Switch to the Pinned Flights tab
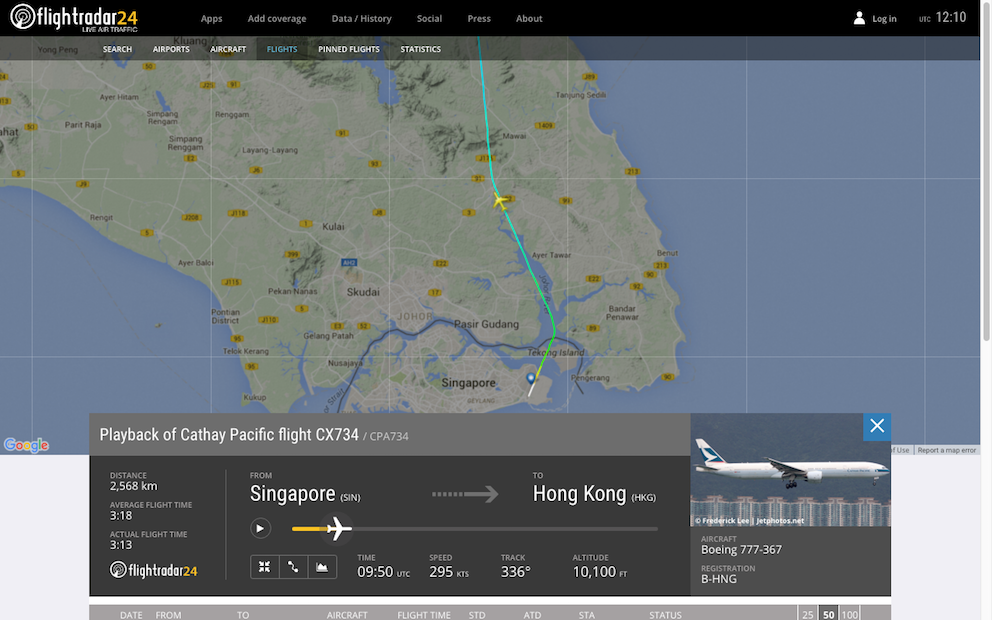The image size is (992, 620). pos(349,49)
